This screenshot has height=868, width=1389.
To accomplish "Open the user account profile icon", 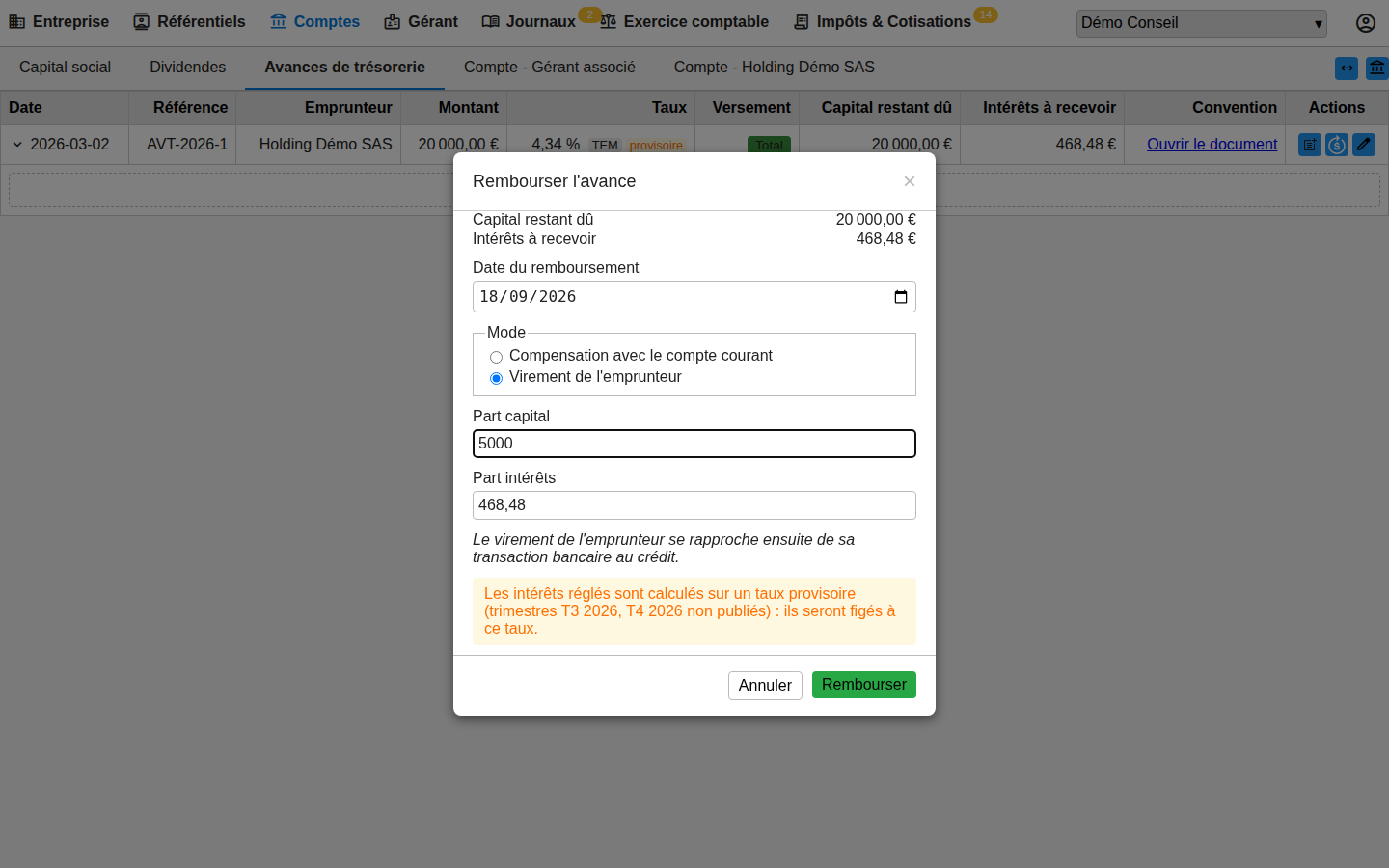I will pyautogui.click(x=1366, y=23).
